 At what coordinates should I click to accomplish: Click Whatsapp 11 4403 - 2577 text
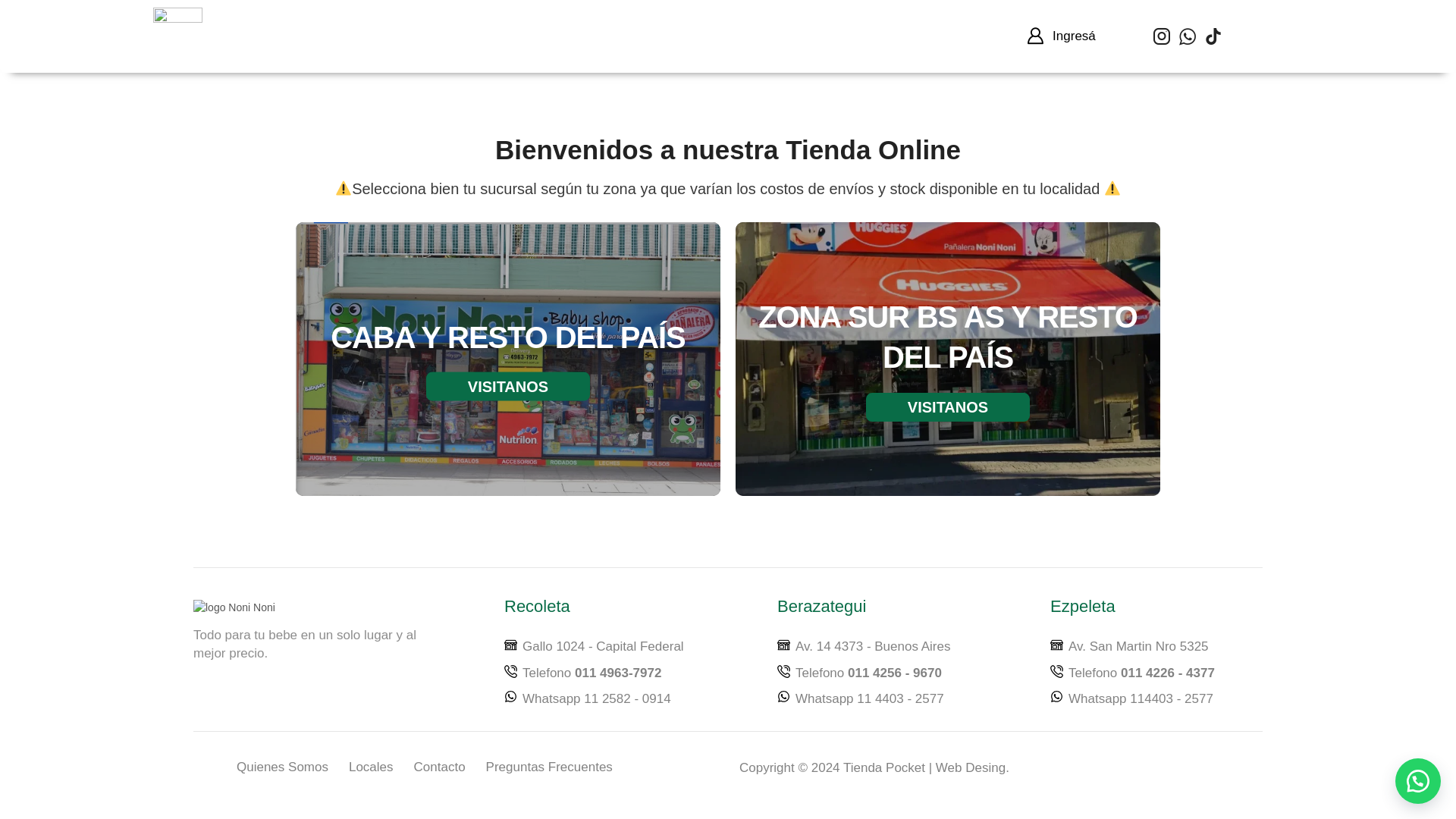(869, 699)
